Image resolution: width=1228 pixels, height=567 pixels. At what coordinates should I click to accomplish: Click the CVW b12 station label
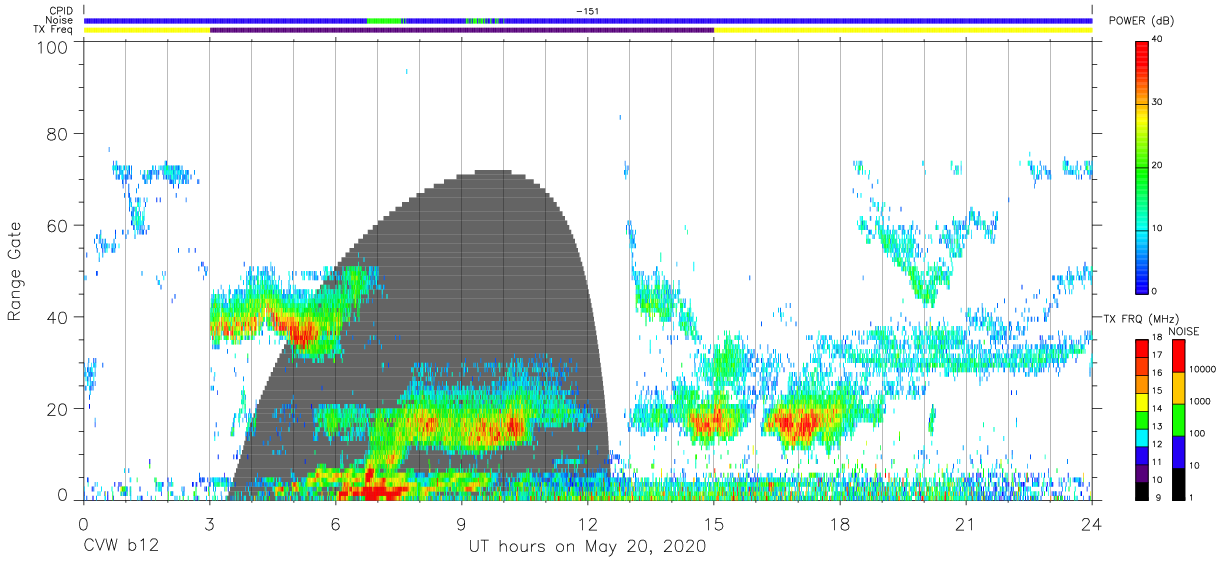tap(121, 547)
